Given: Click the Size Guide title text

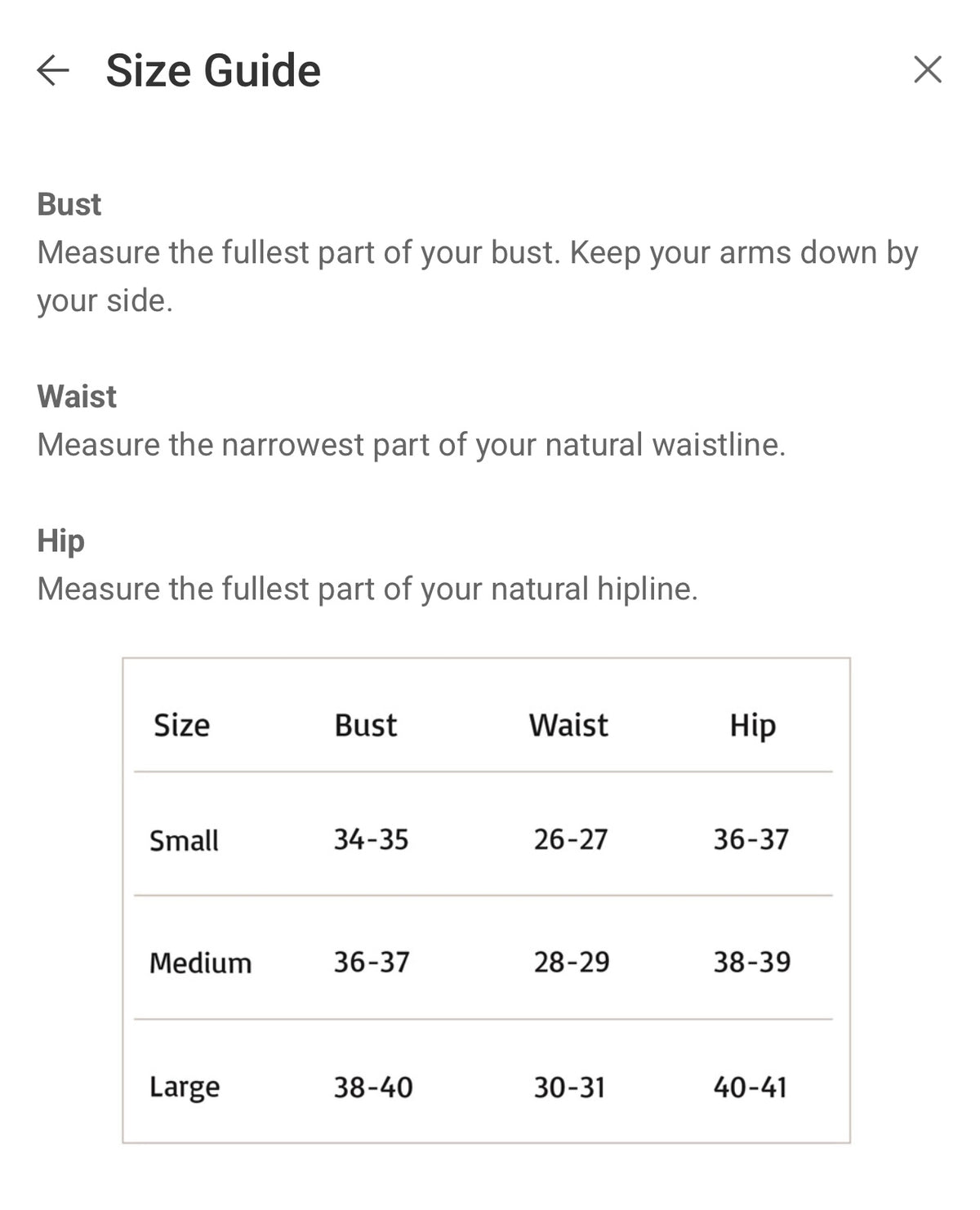Looking at the screenshot, I should click(x=213, y=71).
